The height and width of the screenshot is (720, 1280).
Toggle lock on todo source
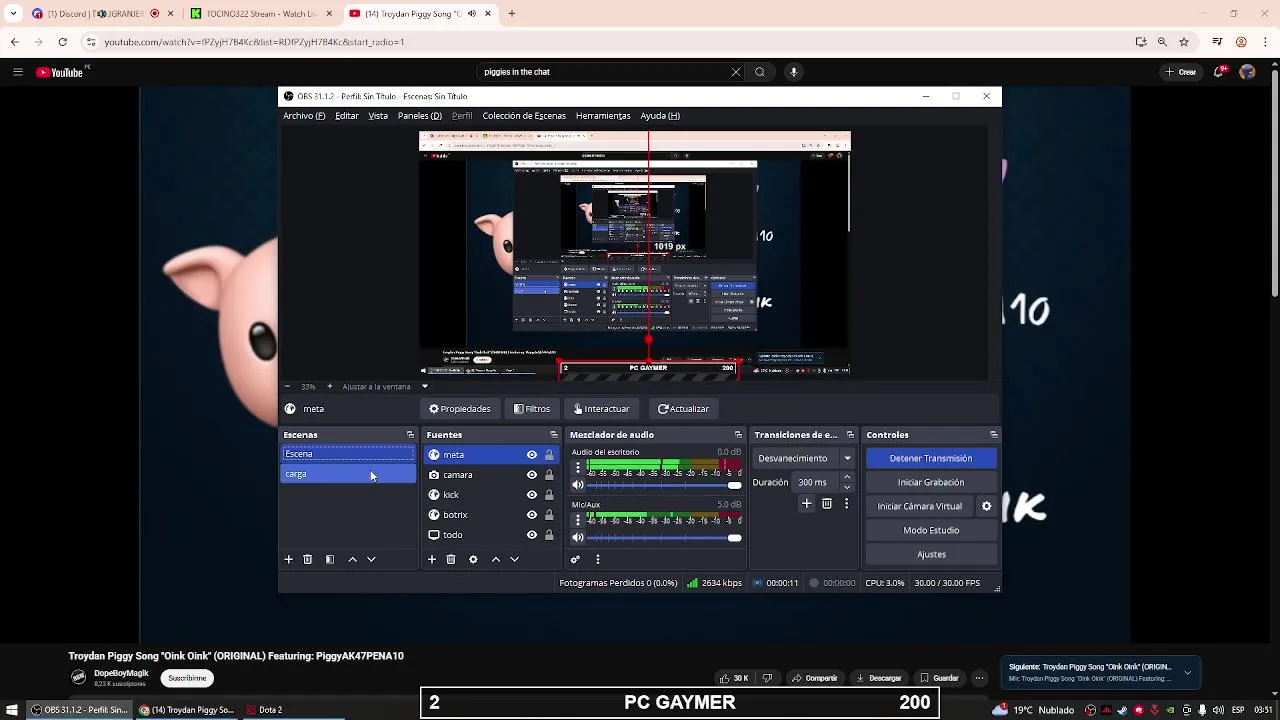tap(549, 535)
